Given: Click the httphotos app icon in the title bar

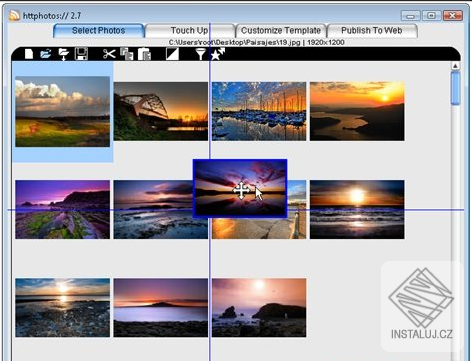Looking at the screenshot, I should tap(14, 15).
